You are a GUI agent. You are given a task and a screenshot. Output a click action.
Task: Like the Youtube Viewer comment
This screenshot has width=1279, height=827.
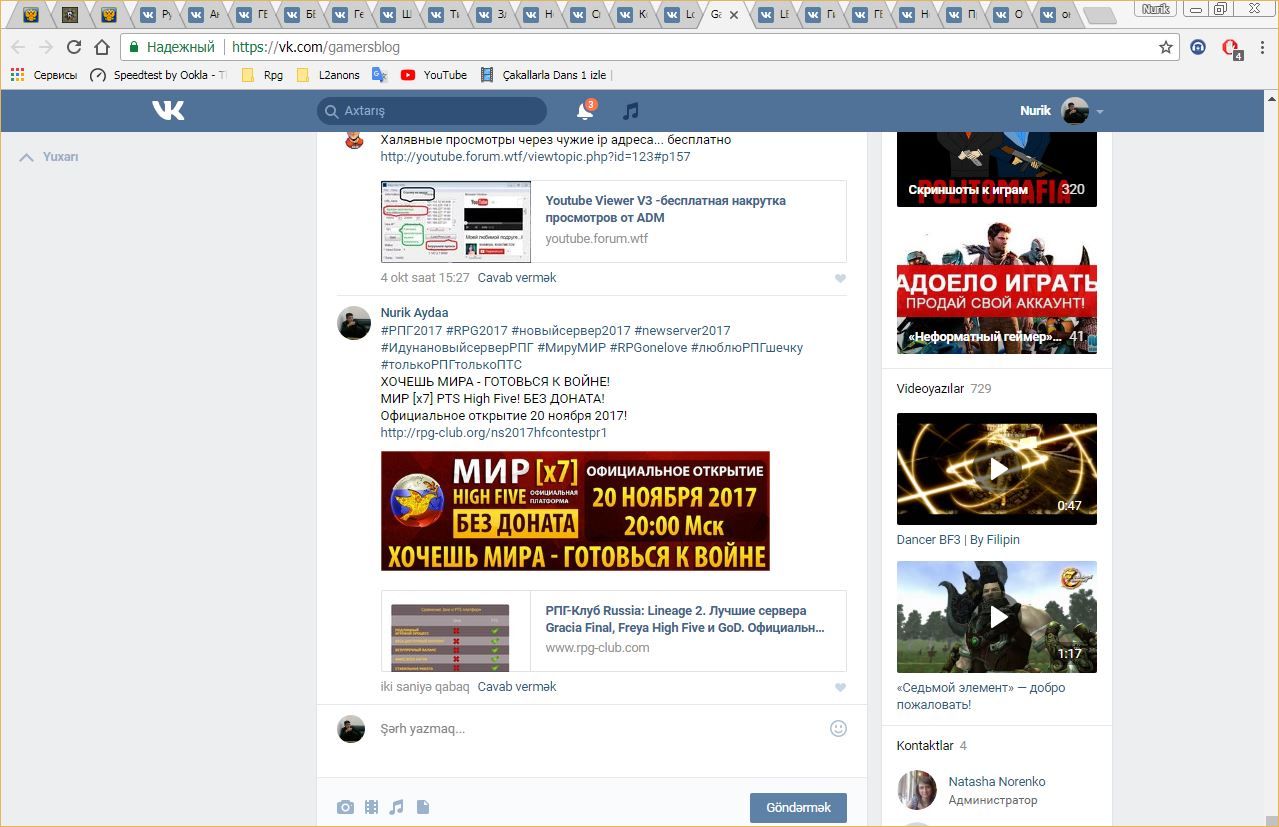click(x=840, y=278)
